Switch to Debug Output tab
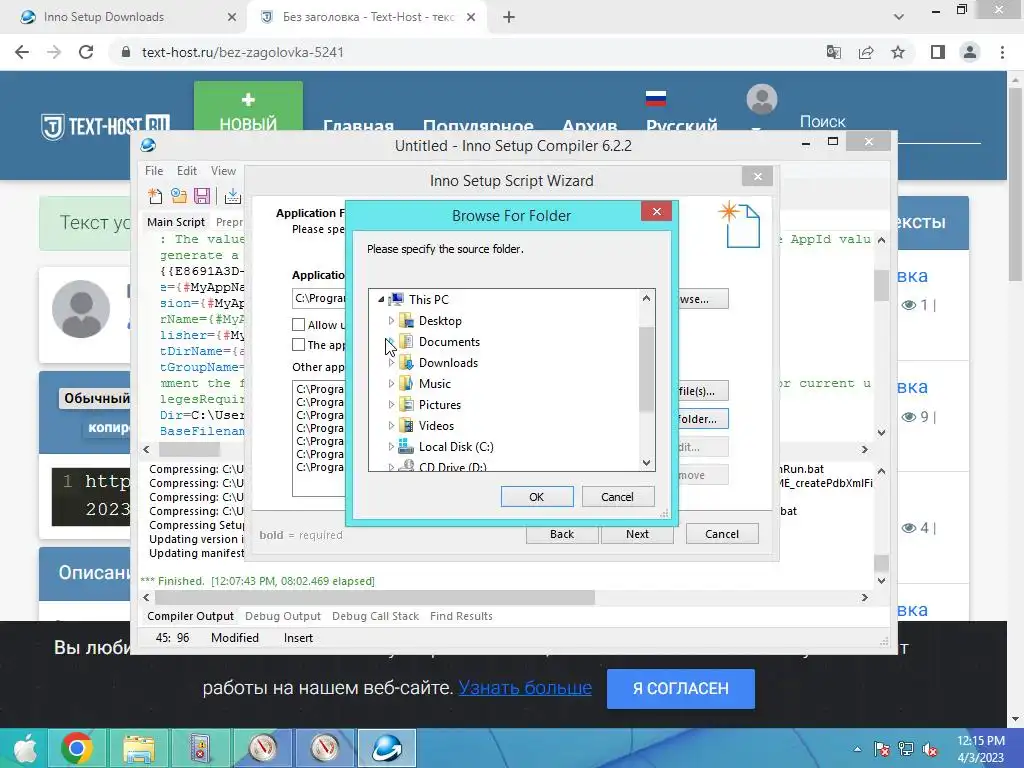The image size is (1024, 768). (x=283, y=616)
